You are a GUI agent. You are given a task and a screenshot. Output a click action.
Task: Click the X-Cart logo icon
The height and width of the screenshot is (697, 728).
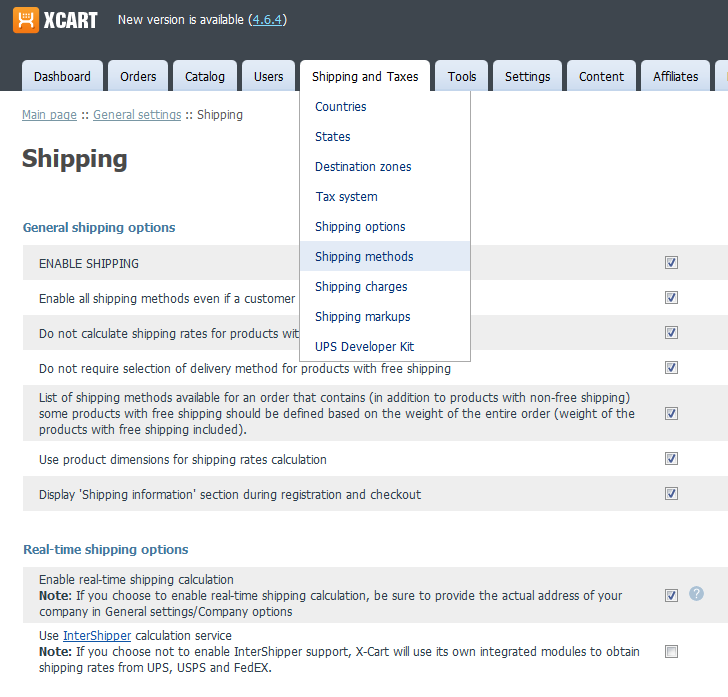(x=26, y=20)
